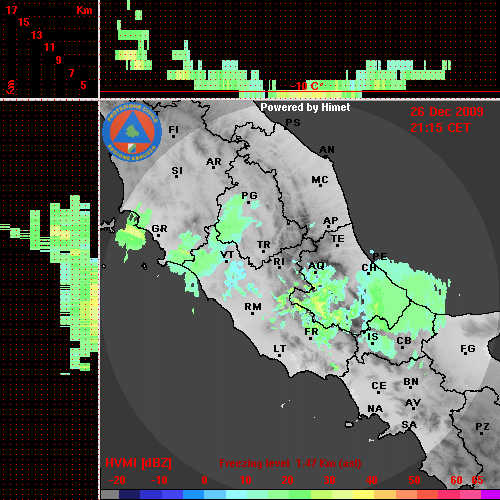
Task: Click the AN city marker on the coast
Action: pos(325,157)
